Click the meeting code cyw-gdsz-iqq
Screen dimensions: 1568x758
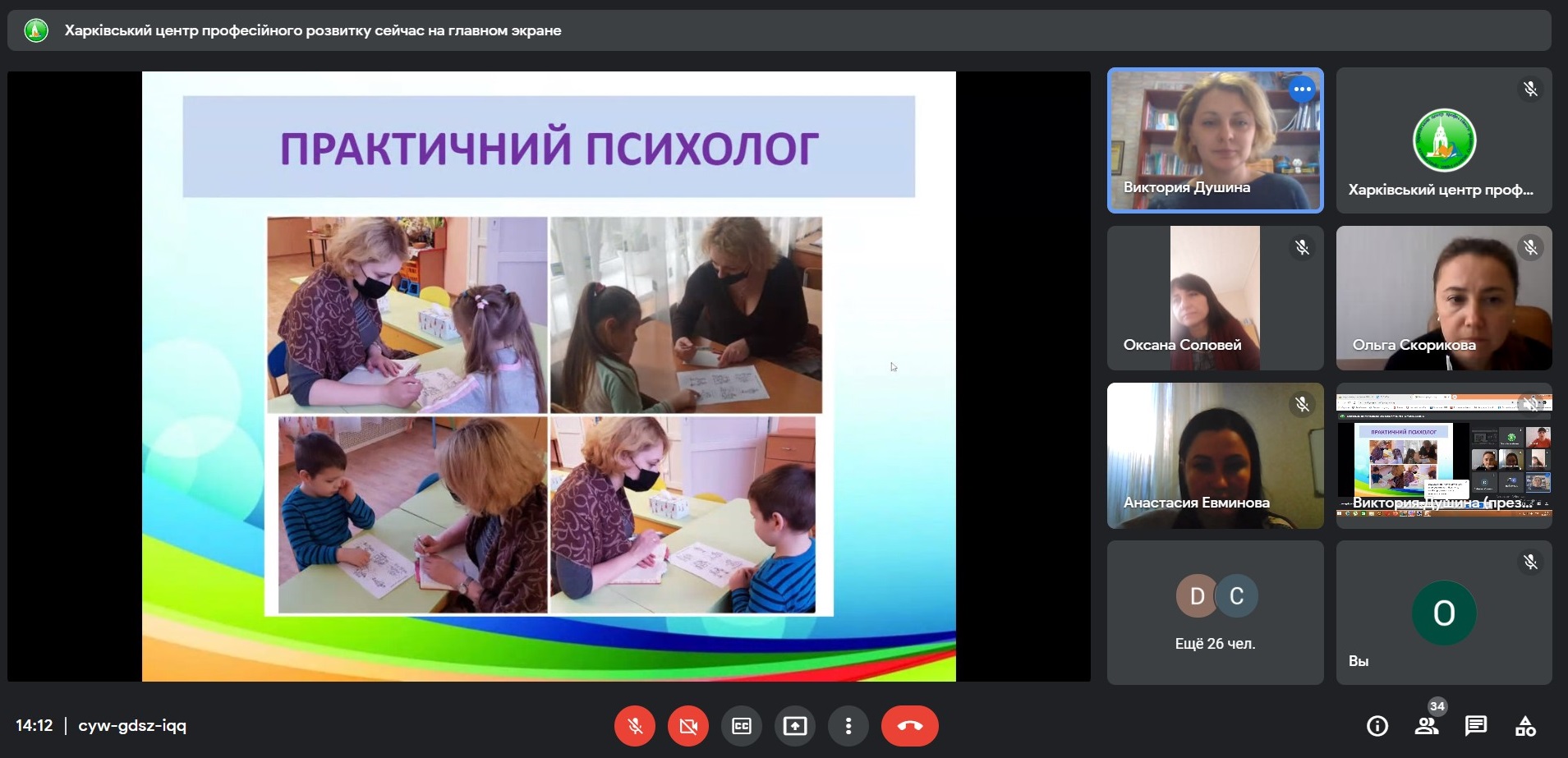point(132,726)
